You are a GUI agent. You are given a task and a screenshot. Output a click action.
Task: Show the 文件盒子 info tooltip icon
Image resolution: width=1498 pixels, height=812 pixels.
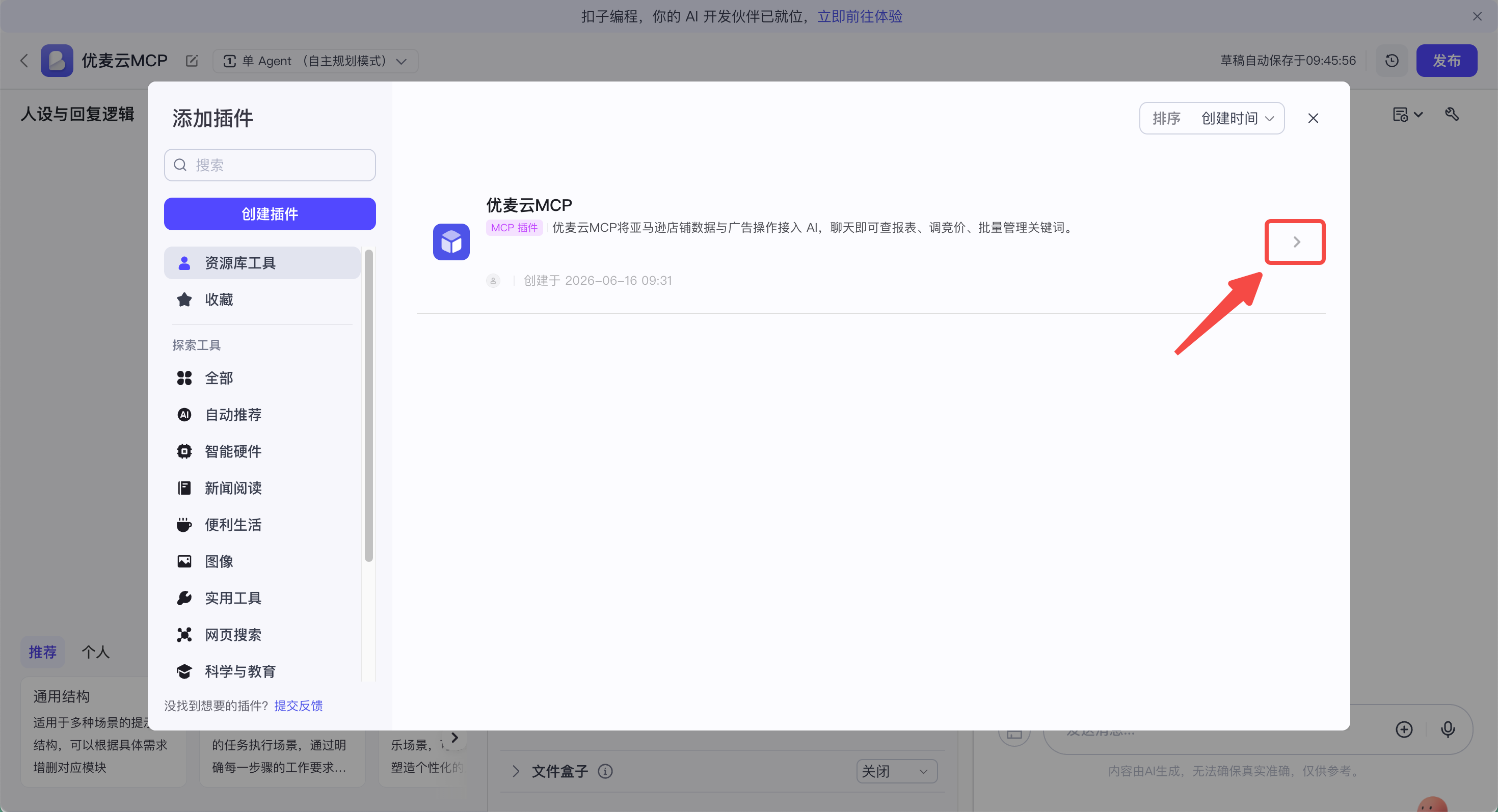coord(605,771)
